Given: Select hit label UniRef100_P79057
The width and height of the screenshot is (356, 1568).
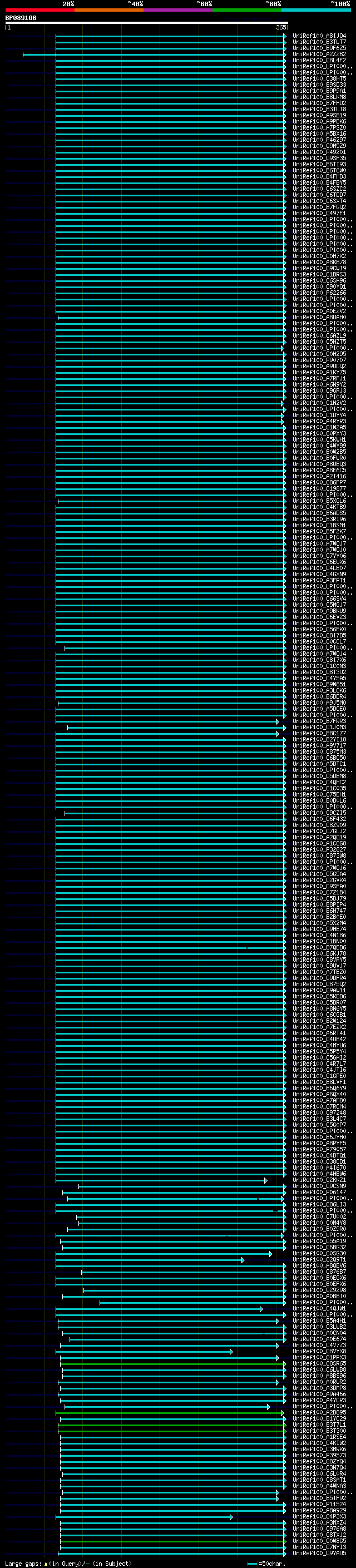Looking at the screenshot, I should click(319, 1149).
